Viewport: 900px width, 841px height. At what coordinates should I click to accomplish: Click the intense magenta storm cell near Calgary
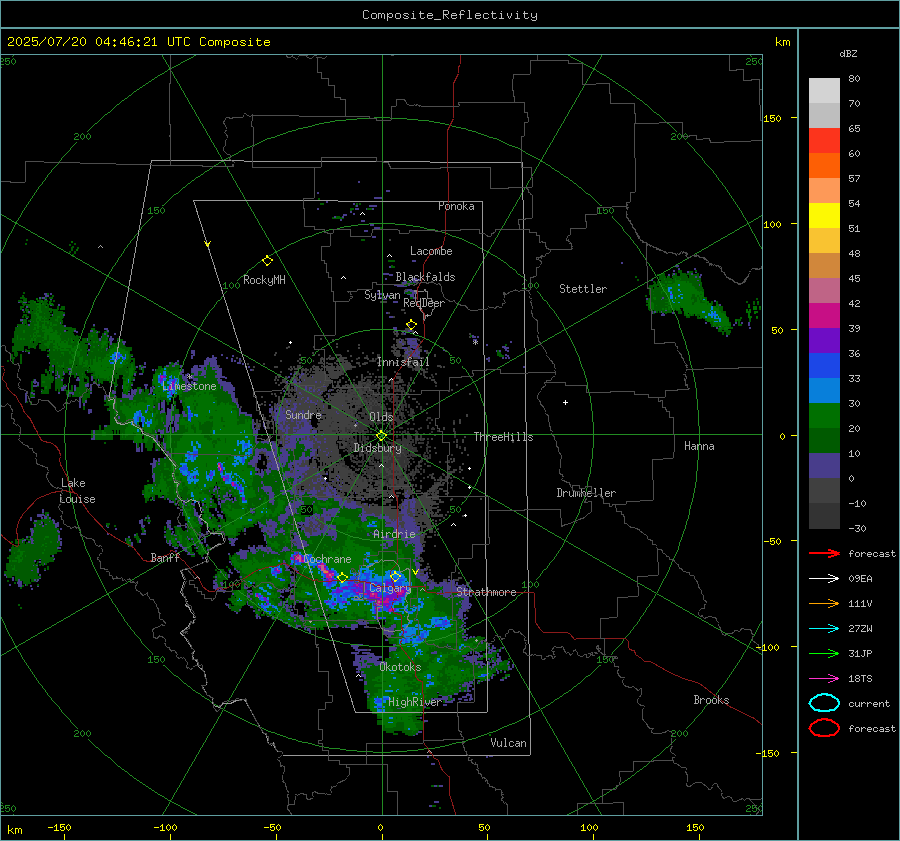386,597
